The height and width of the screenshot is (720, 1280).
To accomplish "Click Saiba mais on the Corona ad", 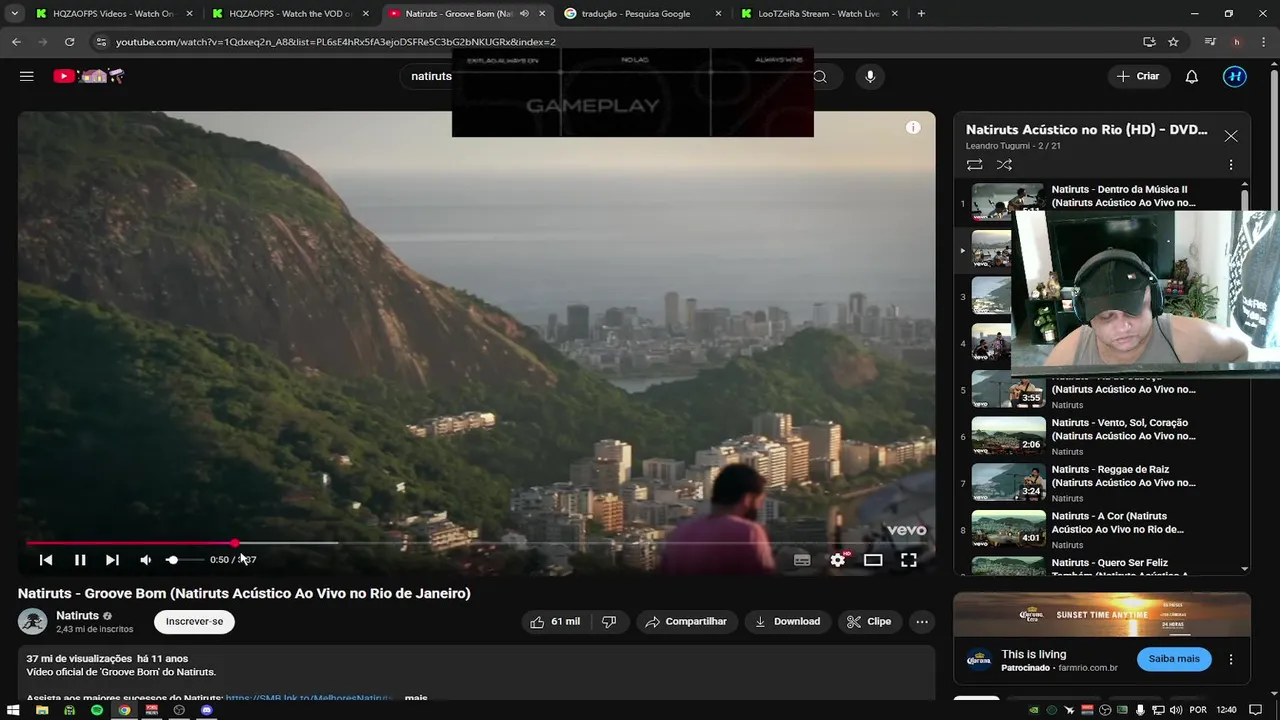I will [x=1174, y=659].
